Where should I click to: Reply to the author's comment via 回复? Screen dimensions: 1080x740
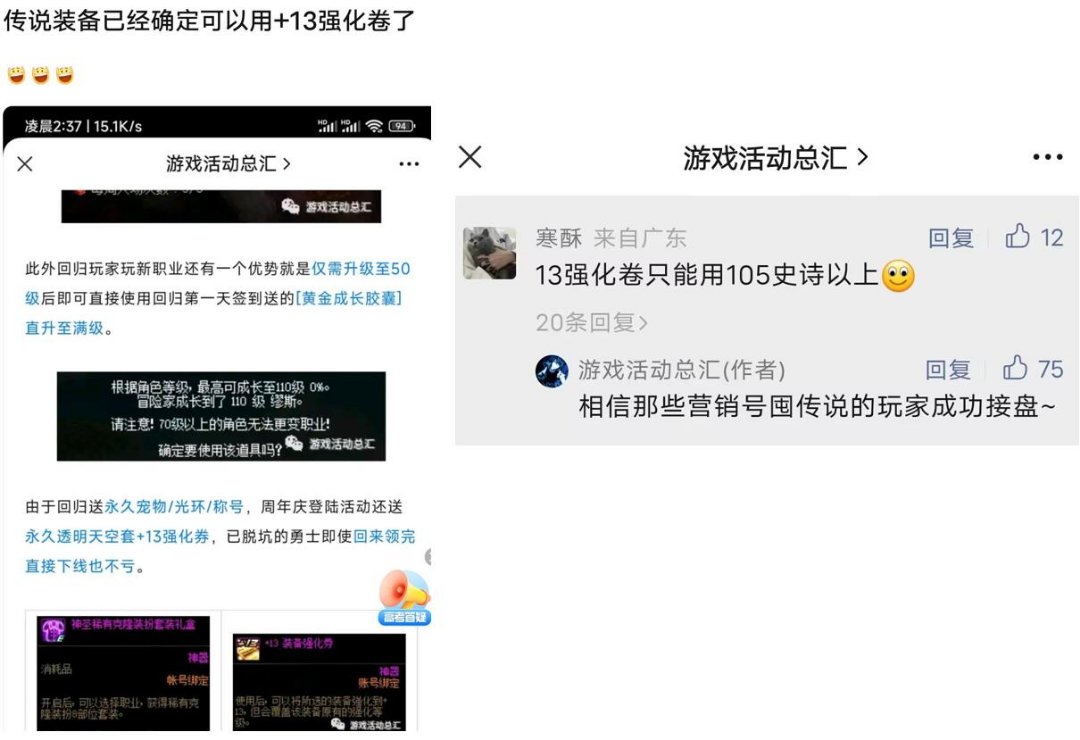point(948,369)
